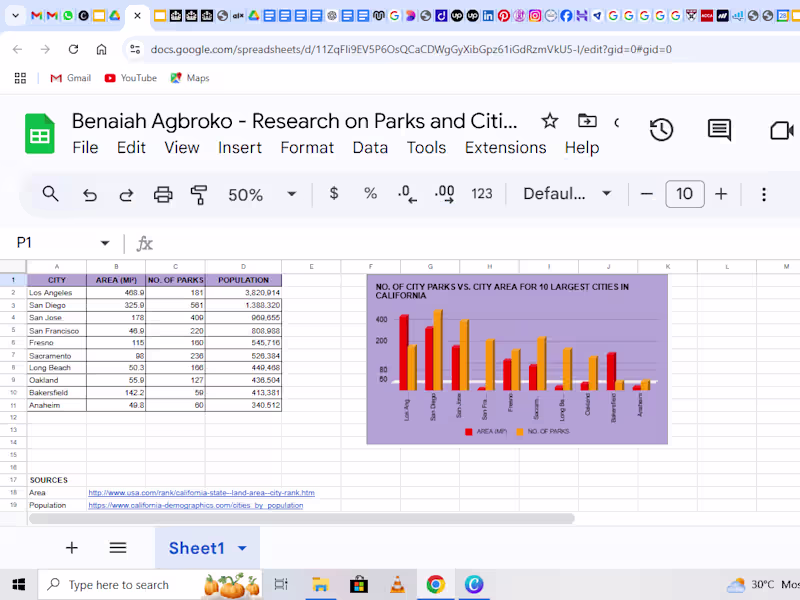Select the CITY header cell
This screenshot has width=800, height=600.
(57, 280)
